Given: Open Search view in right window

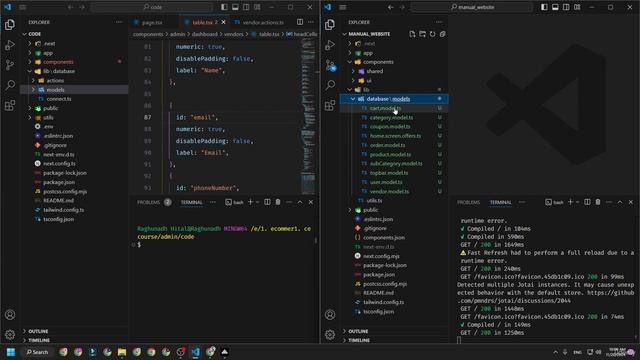Looking at the screenshot, I should pyautogui.click(x=330, y=85).
